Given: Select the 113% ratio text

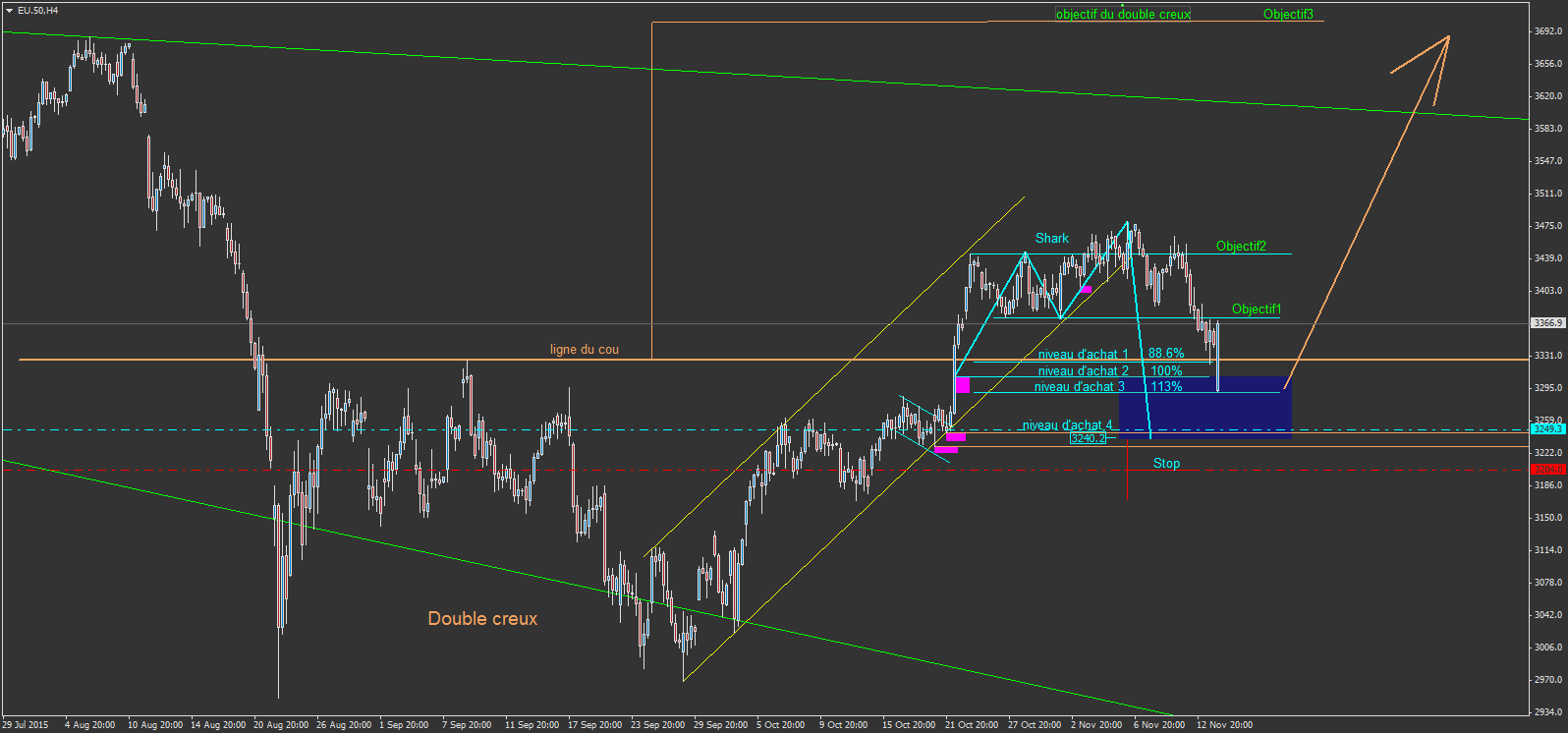Looking at the screenshot, I should [x=1167, y=387].
